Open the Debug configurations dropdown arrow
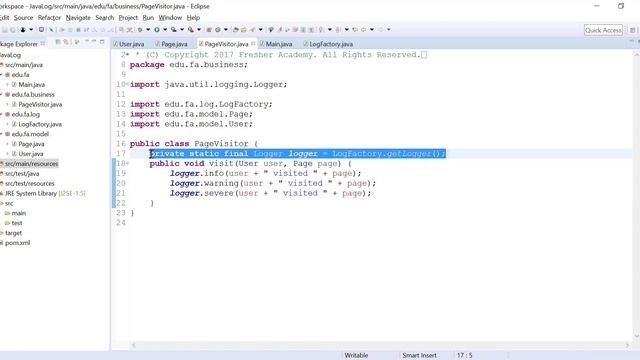Image resolution: width=640 pixels, height=360 pixels. (x=148, y=29)
